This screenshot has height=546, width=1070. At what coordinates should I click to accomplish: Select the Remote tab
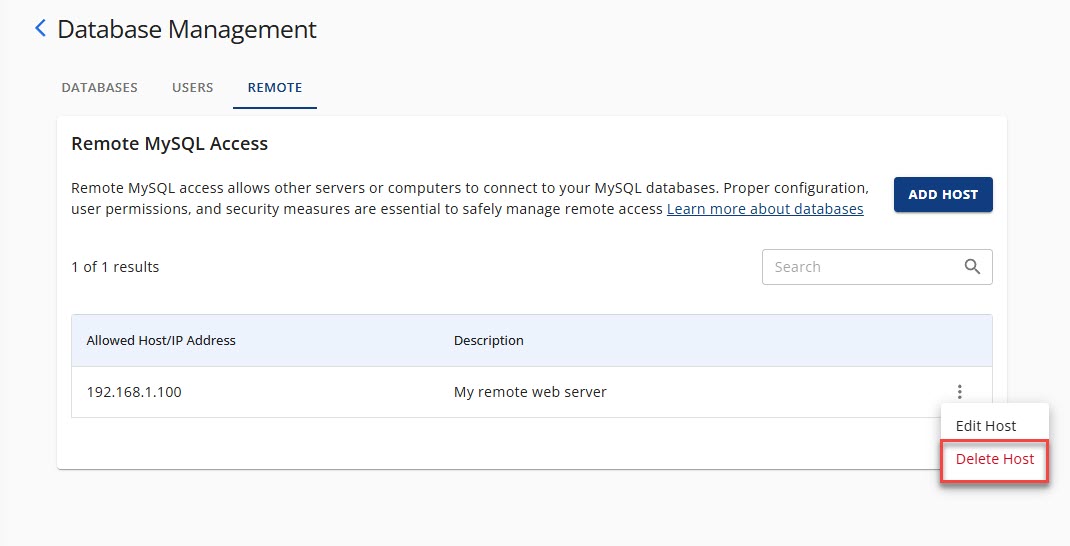pos(275,87)
